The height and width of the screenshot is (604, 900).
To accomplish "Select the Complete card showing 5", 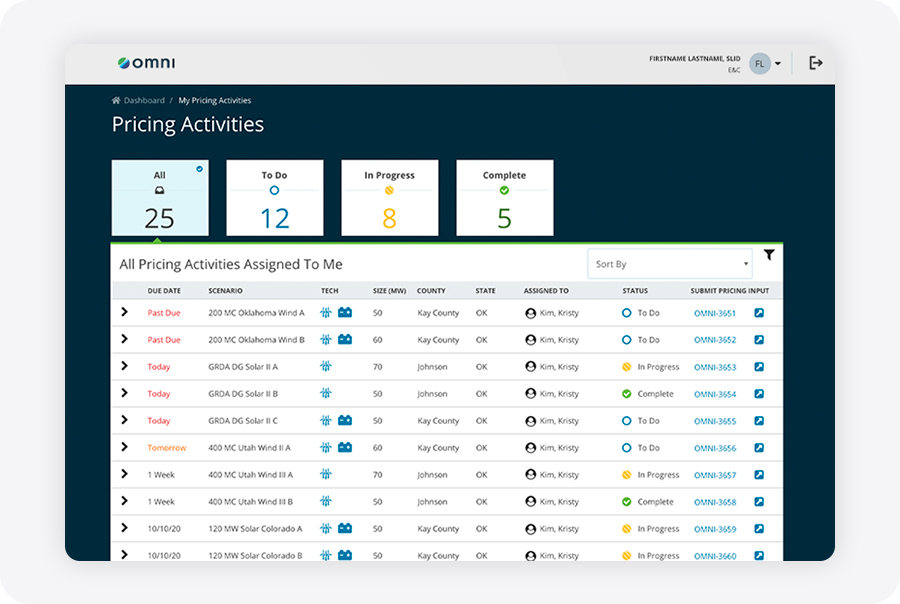I will [x=505, y=198].
